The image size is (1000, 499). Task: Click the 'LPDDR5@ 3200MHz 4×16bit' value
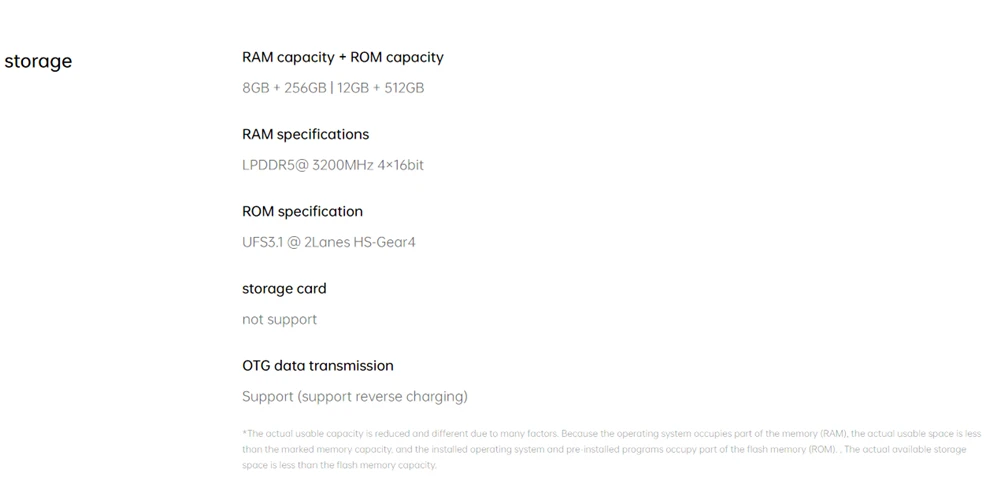click(x=333, y=165)
